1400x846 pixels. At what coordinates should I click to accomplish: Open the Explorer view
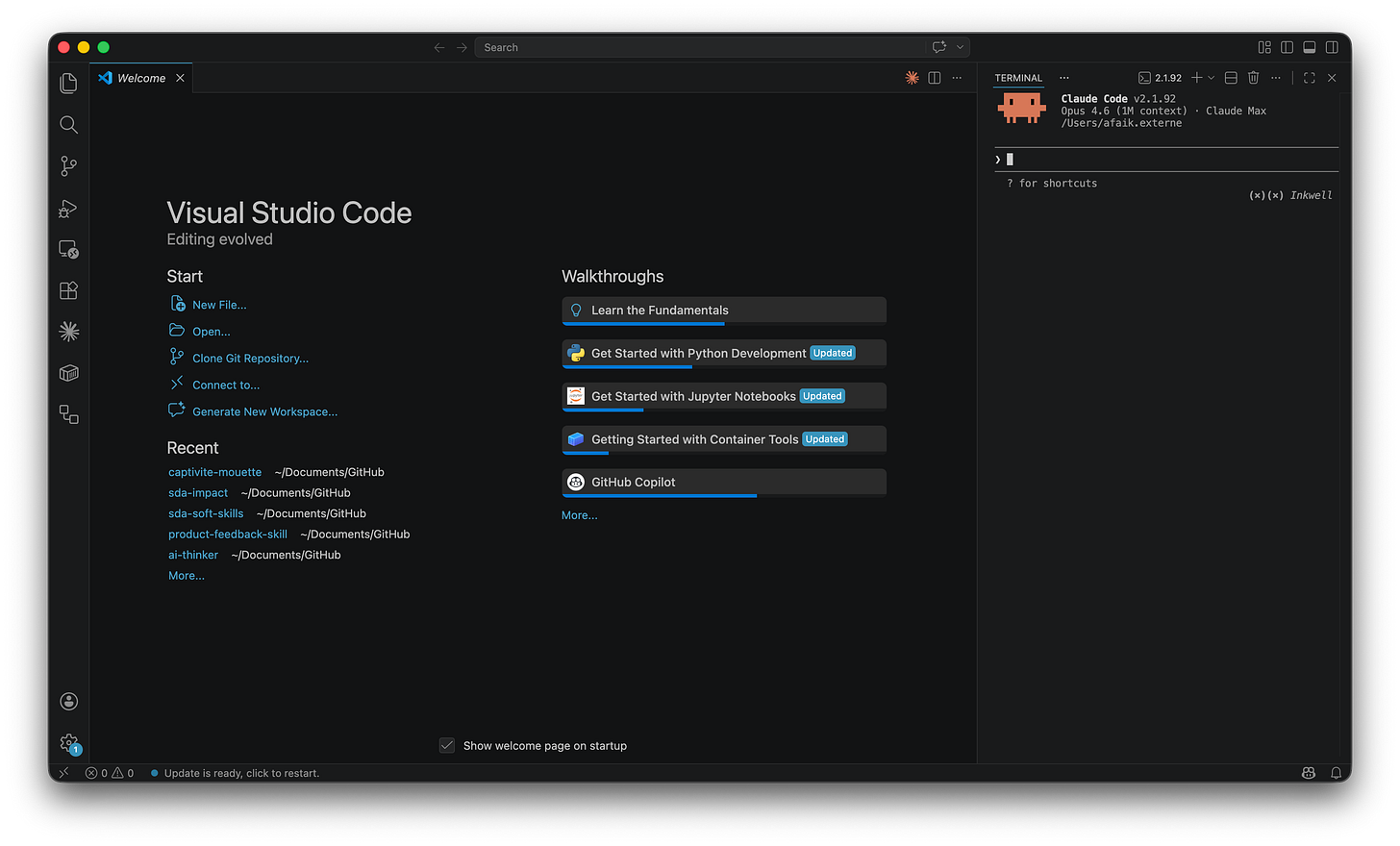point(68,83)
